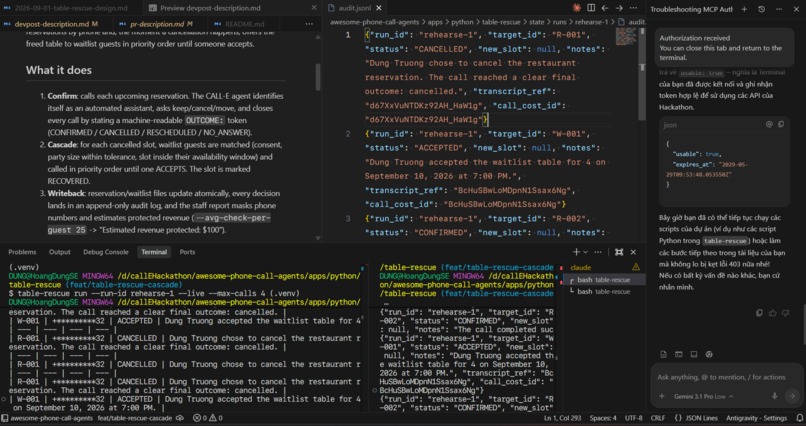
Task: Close audit.jsonl editor tab
Action: [x=379, y=8]
